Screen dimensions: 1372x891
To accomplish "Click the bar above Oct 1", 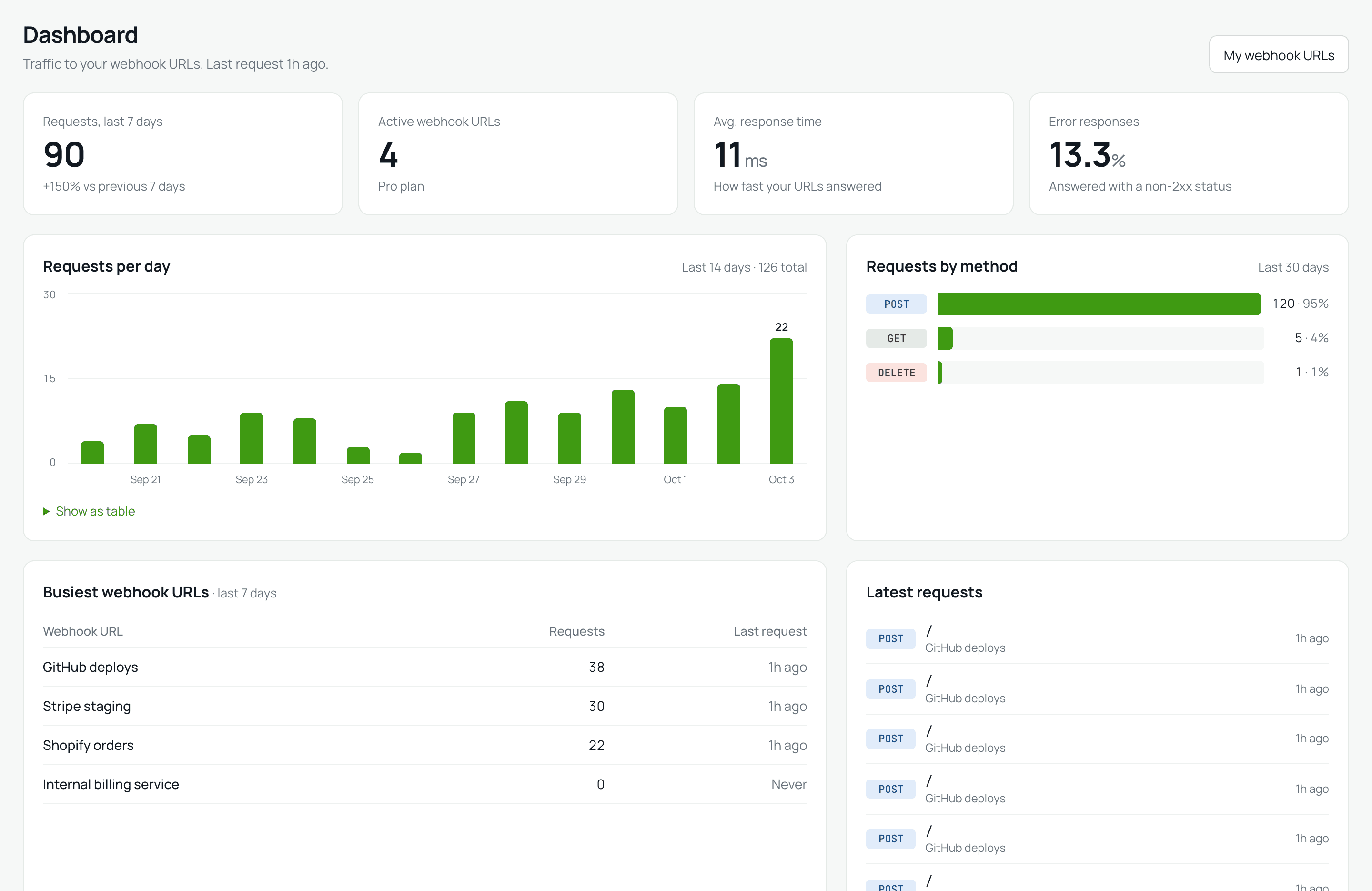I will 675,435.
